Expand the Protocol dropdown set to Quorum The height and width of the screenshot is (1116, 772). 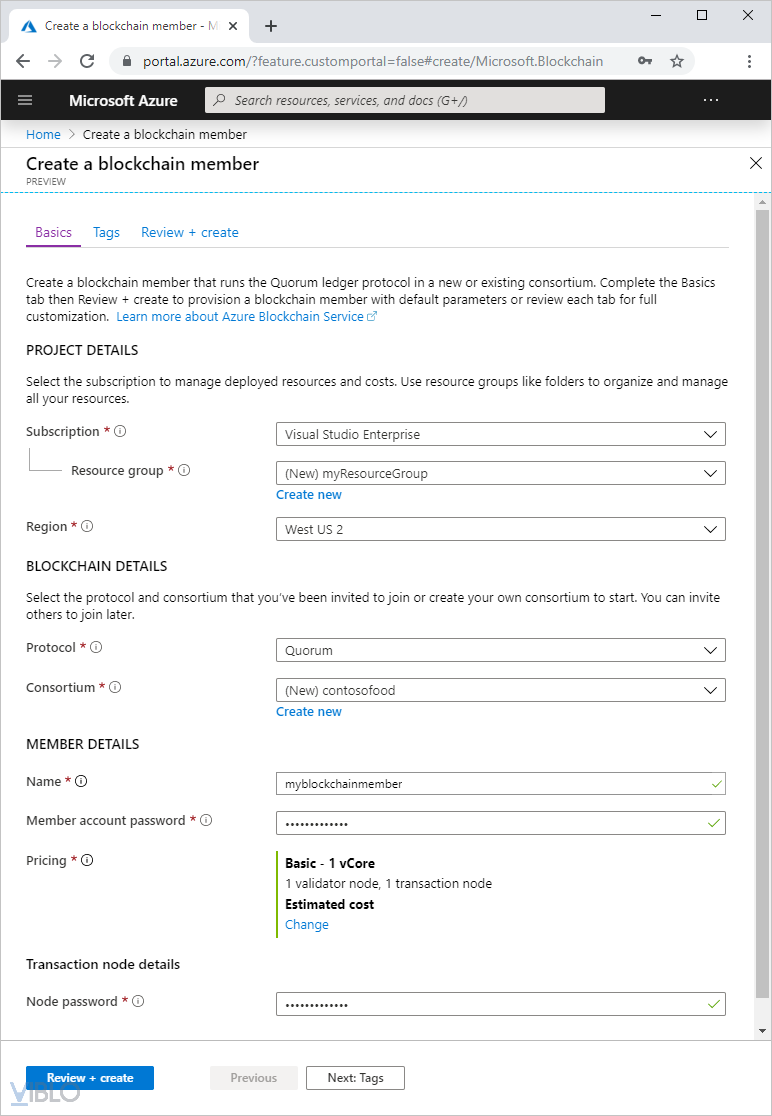point(500,651)
